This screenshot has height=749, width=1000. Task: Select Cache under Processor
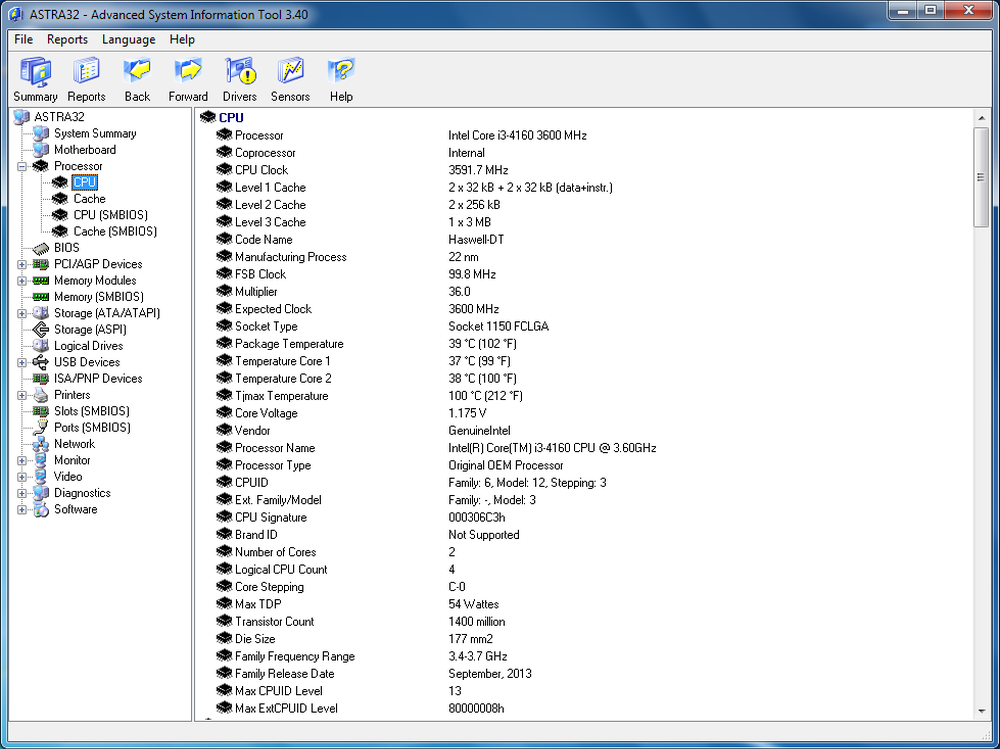(89, 199)
